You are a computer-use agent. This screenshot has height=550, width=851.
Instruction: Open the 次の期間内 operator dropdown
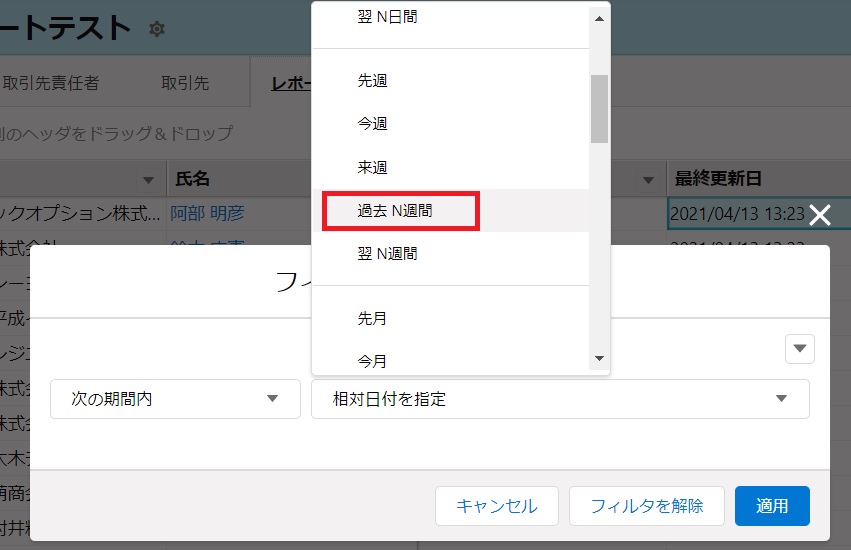tap(175, 399)
